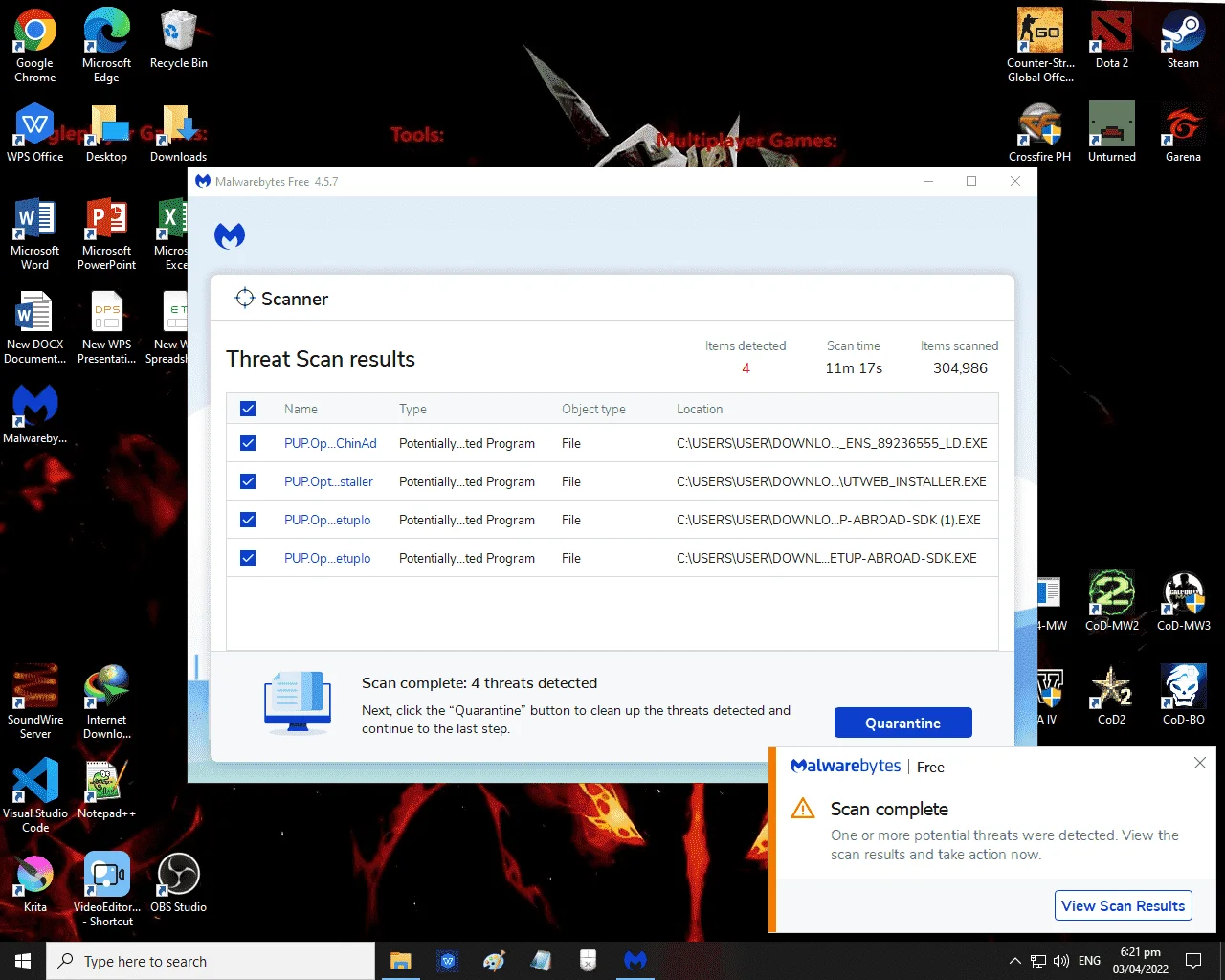Open VideoEditor shortcut on desktop
Viewport: 1225px width, 980px height.
point(106,890)
